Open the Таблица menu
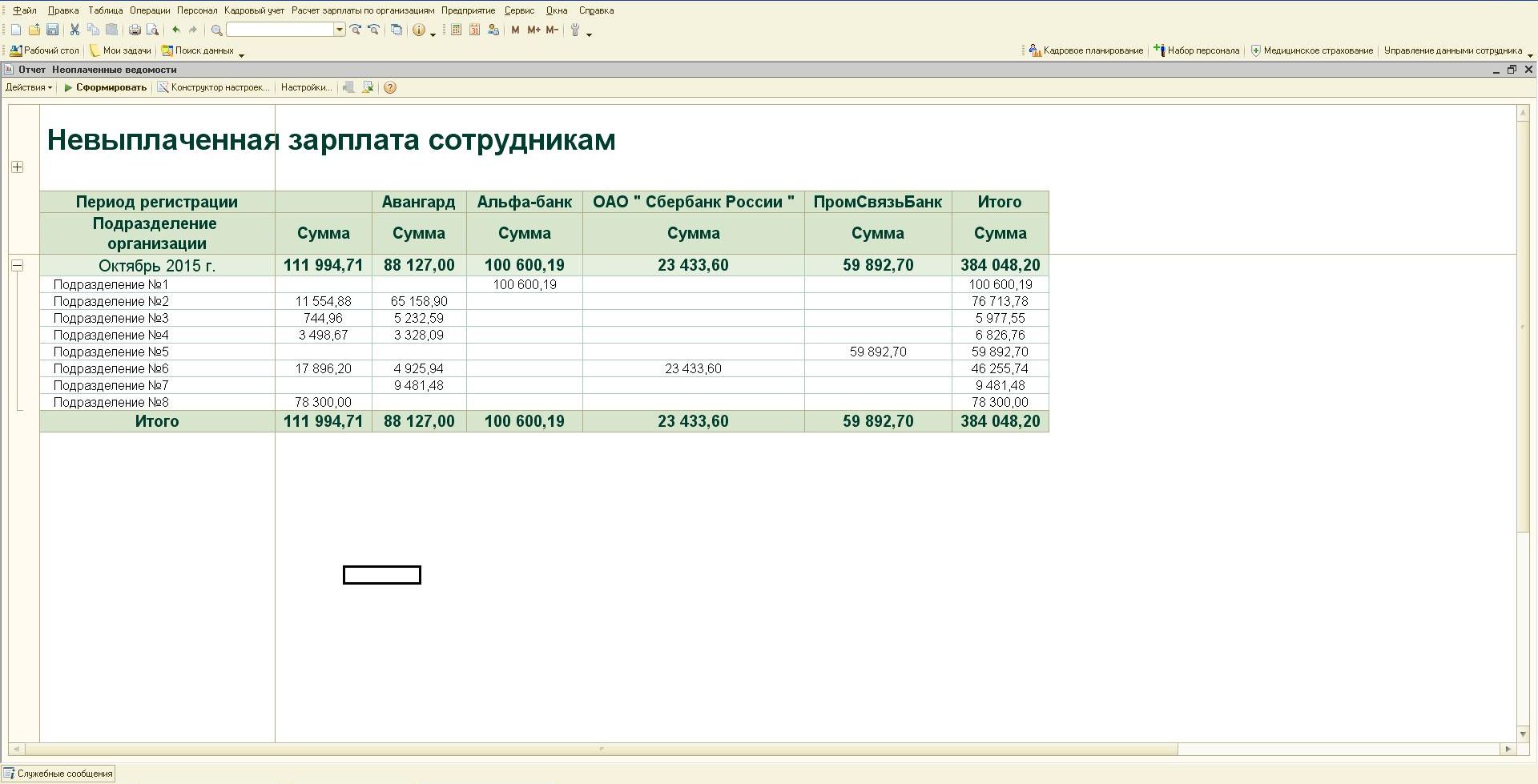 tap(105, 10)
